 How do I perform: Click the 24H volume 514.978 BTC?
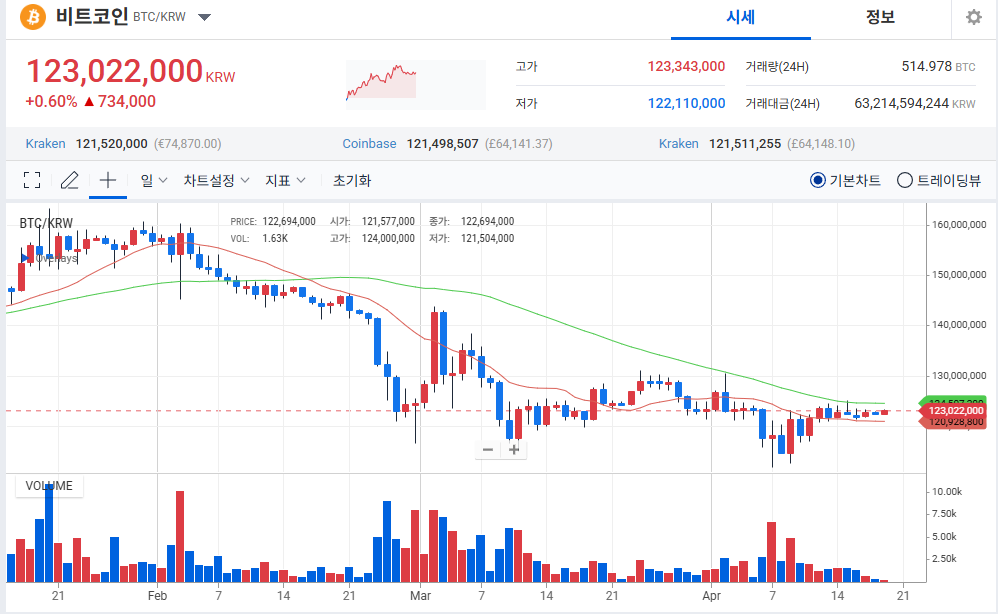click(938, 66)
